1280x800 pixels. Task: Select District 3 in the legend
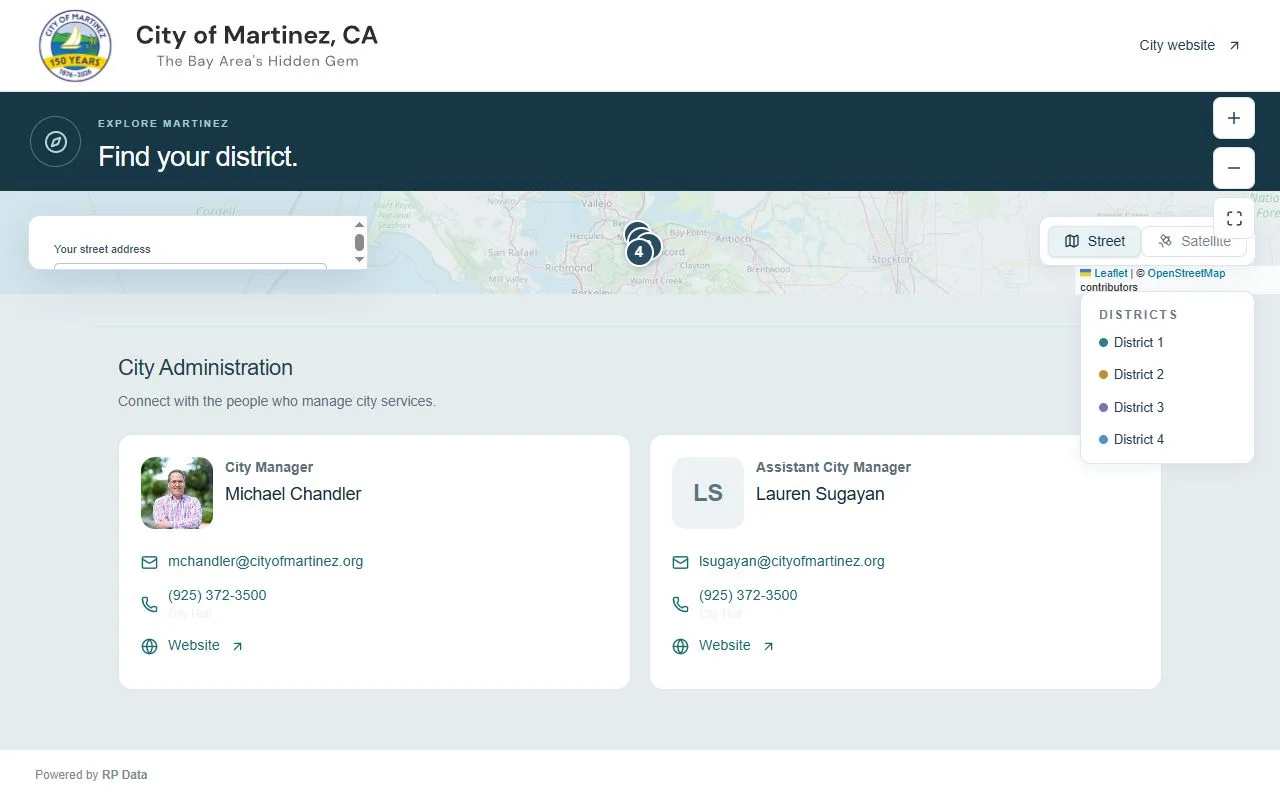1131,407
